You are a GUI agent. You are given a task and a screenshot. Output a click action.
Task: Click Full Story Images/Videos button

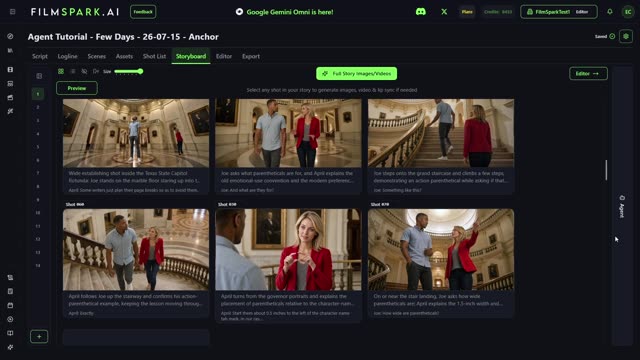(356, 73)
